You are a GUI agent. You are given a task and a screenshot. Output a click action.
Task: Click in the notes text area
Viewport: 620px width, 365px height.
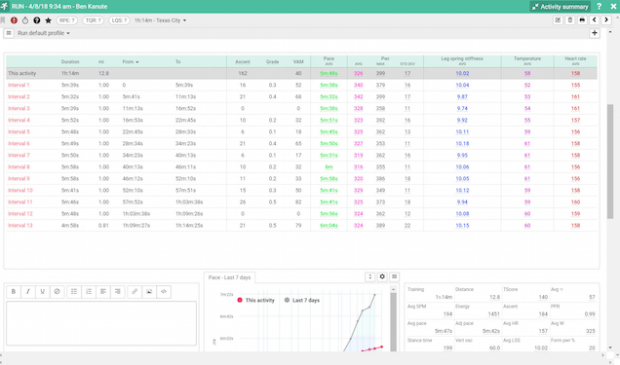point(101,323)
